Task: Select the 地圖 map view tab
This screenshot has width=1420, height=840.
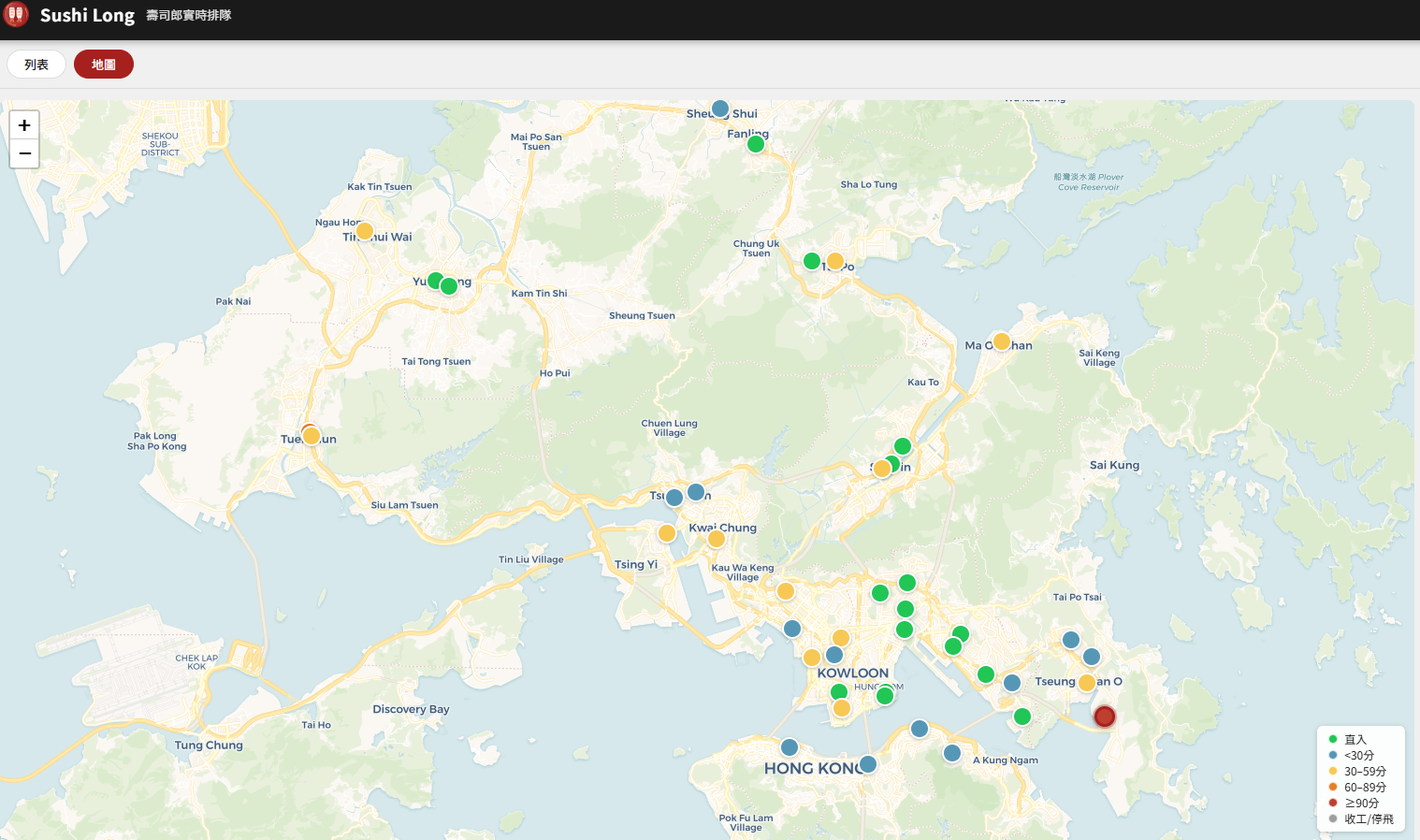Action: [x=104, y=65]
